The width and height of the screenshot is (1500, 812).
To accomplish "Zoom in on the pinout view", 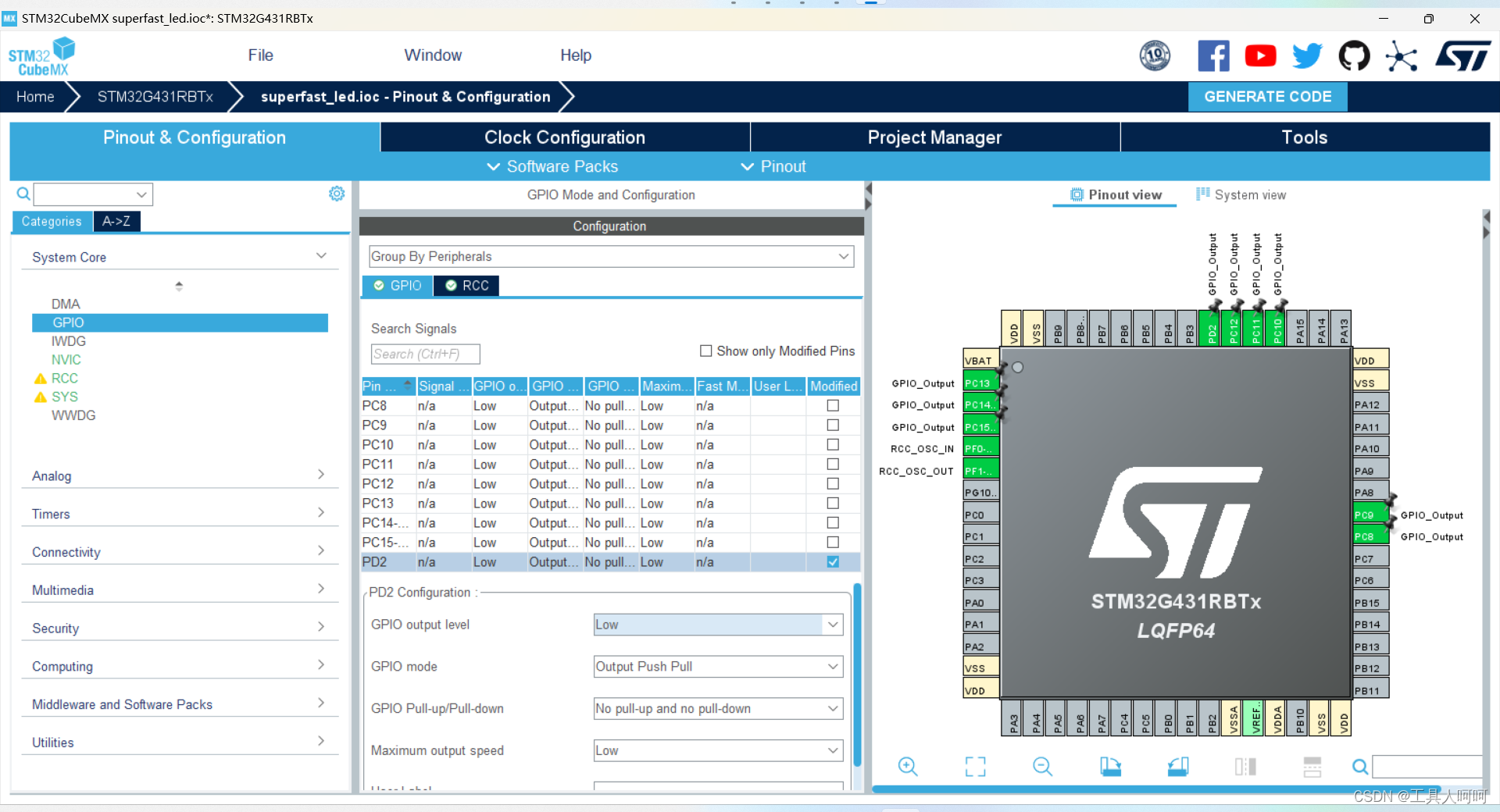I will coord(908,767).
